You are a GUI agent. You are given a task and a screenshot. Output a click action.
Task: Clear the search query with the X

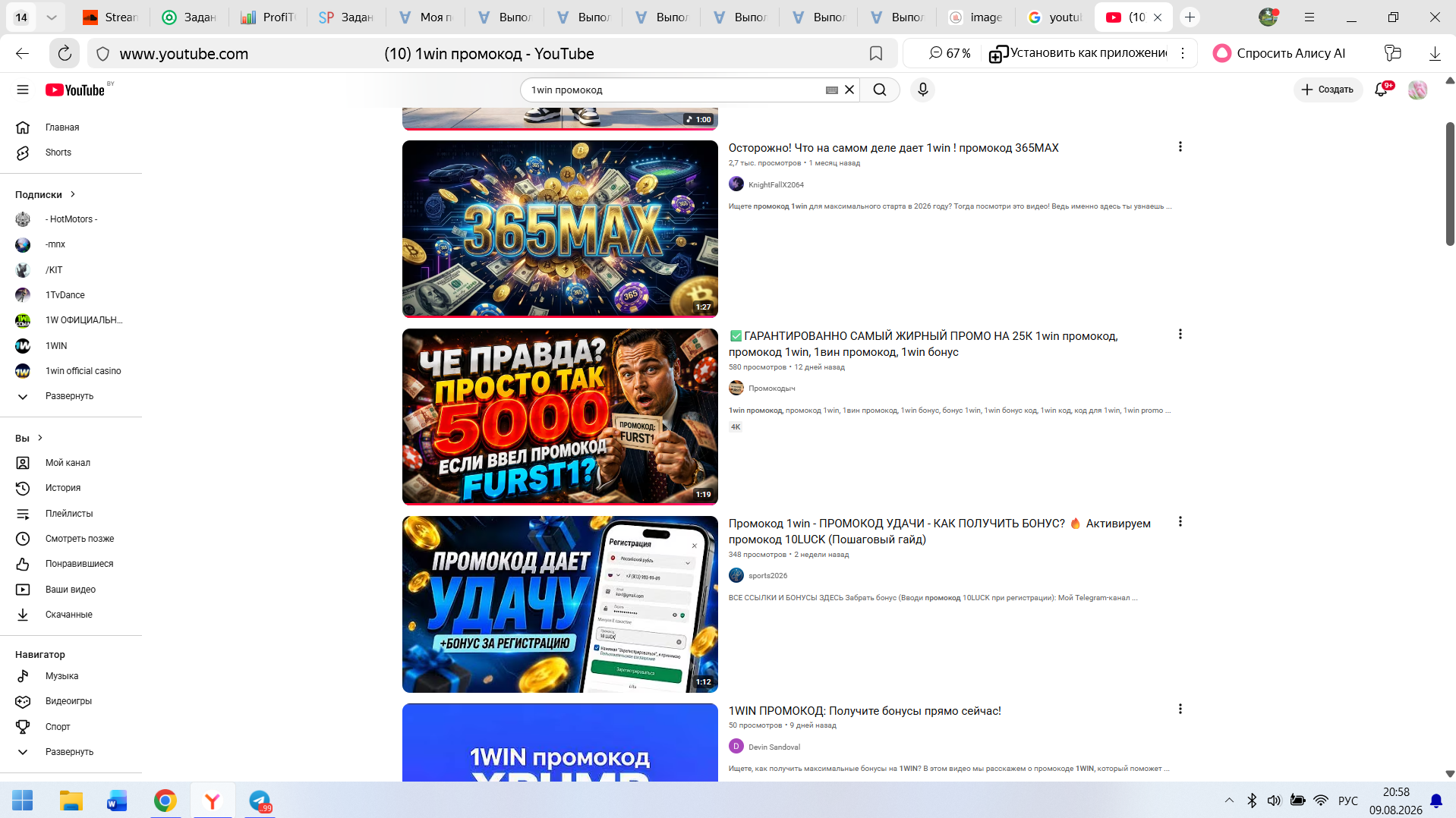pyautogui.click(x=849, y=90)
